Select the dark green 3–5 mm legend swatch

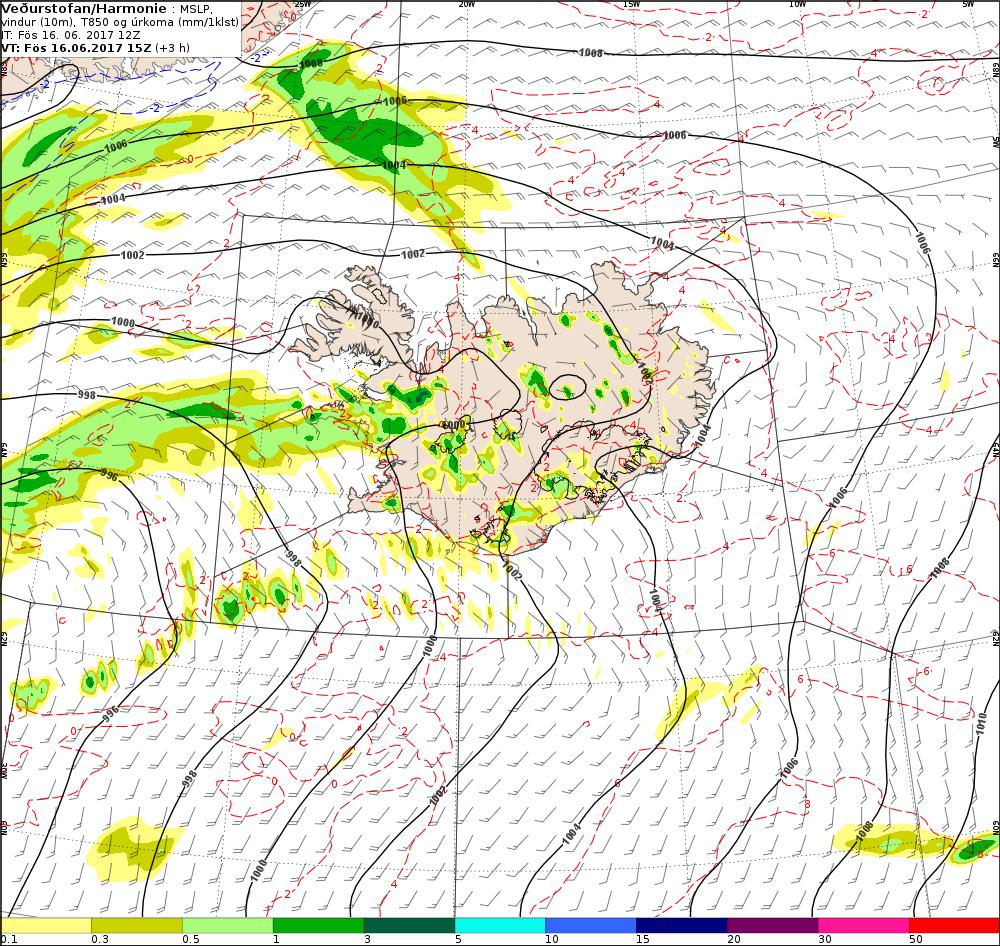409,926
